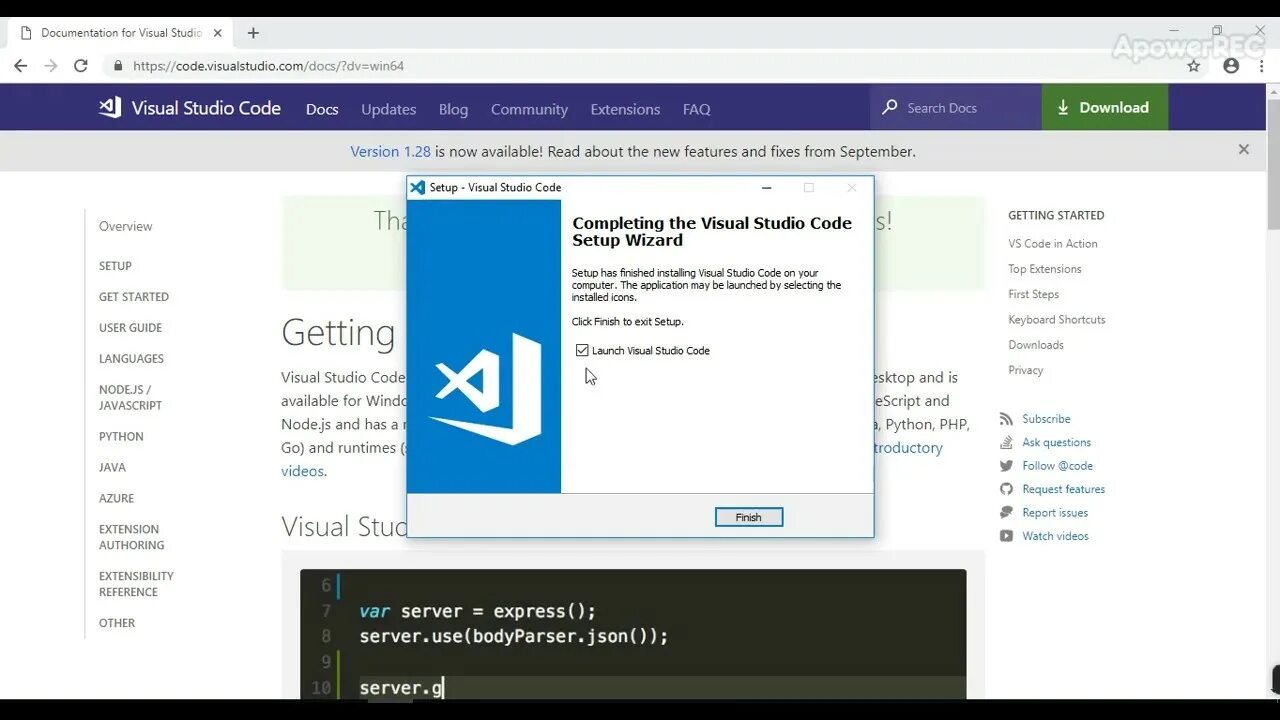
Task: Open the Updates menu item
Action: tap(389, 109)
